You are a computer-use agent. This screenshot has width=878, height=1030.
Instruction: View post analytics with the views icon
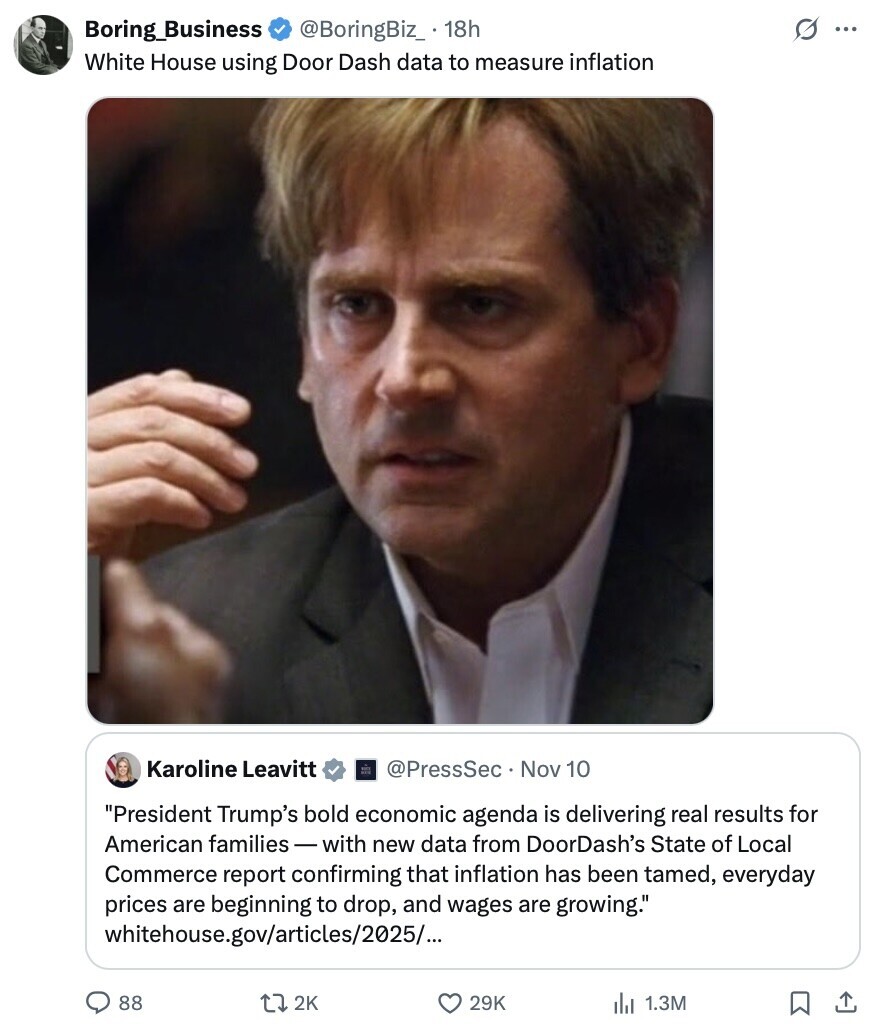point(624,1002)
